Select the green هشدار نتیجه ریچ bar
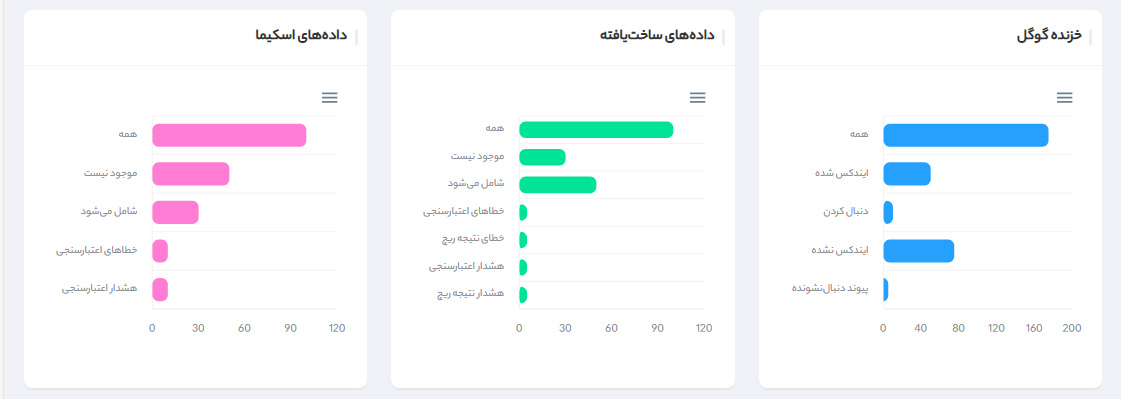This screenshot has width=1121, height=399. [523, 295]
